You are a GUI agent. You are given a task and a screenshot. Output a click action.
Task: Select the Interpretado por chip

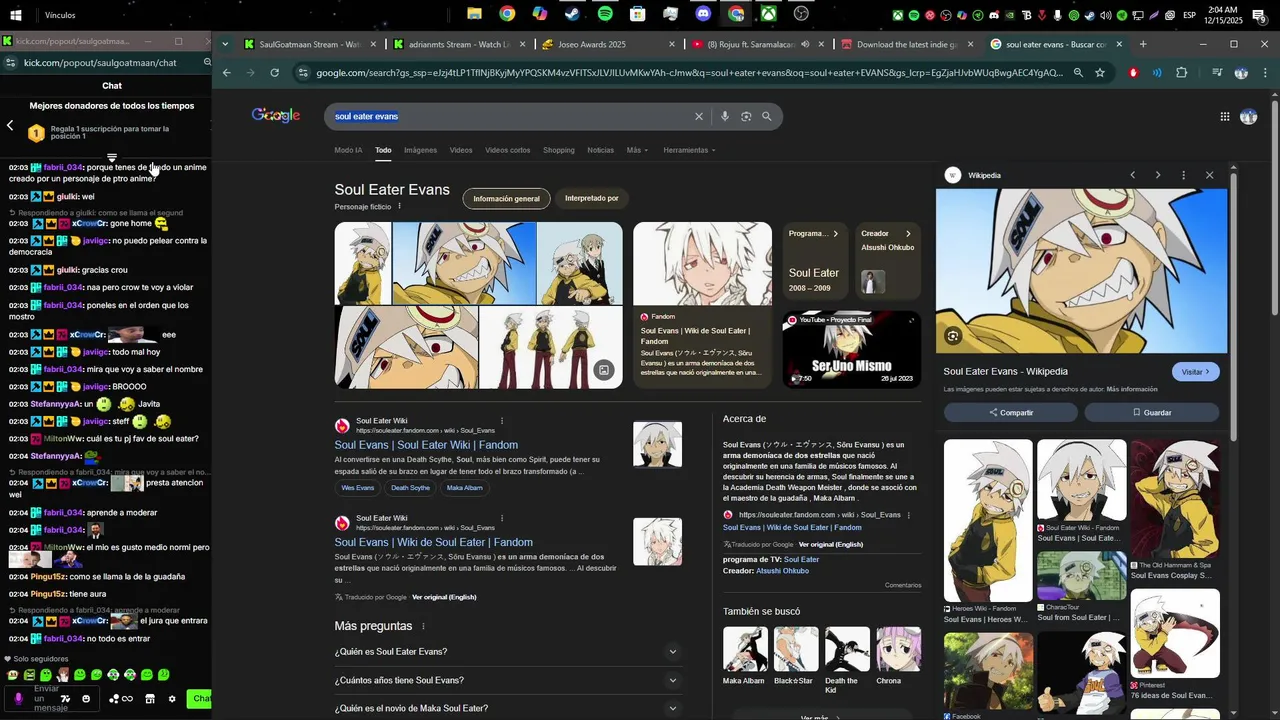pyautogui.click(x=592, y=199)
